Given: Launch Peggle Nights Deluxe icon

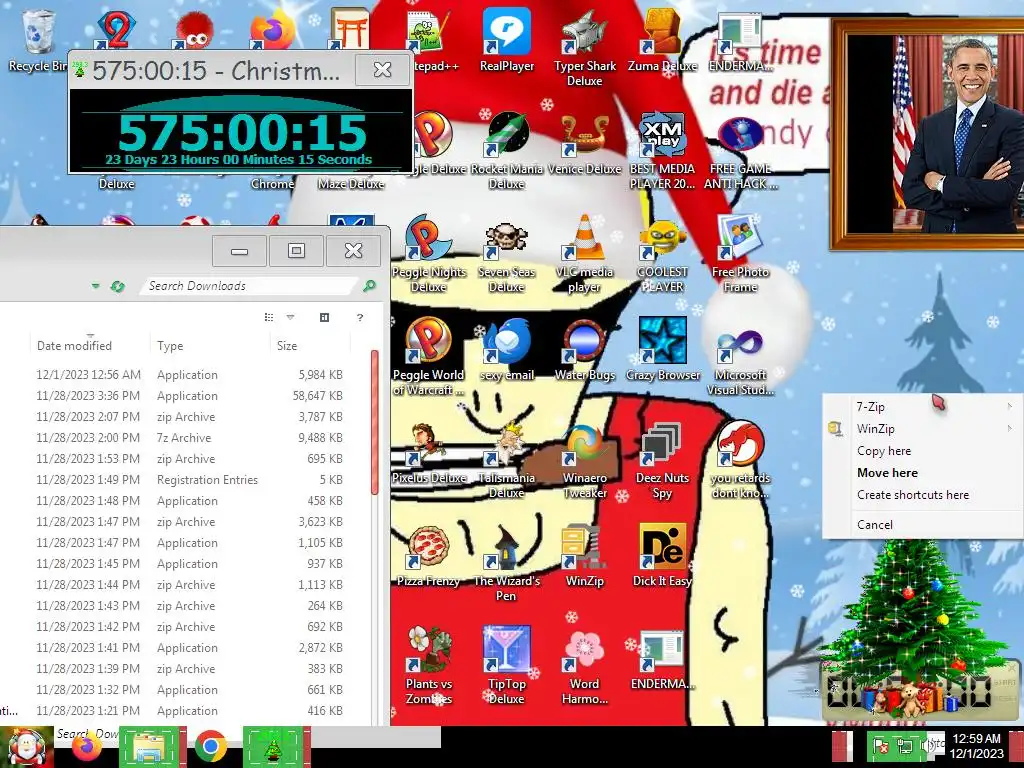Looking at the screenshot, I should coord(428,253).
